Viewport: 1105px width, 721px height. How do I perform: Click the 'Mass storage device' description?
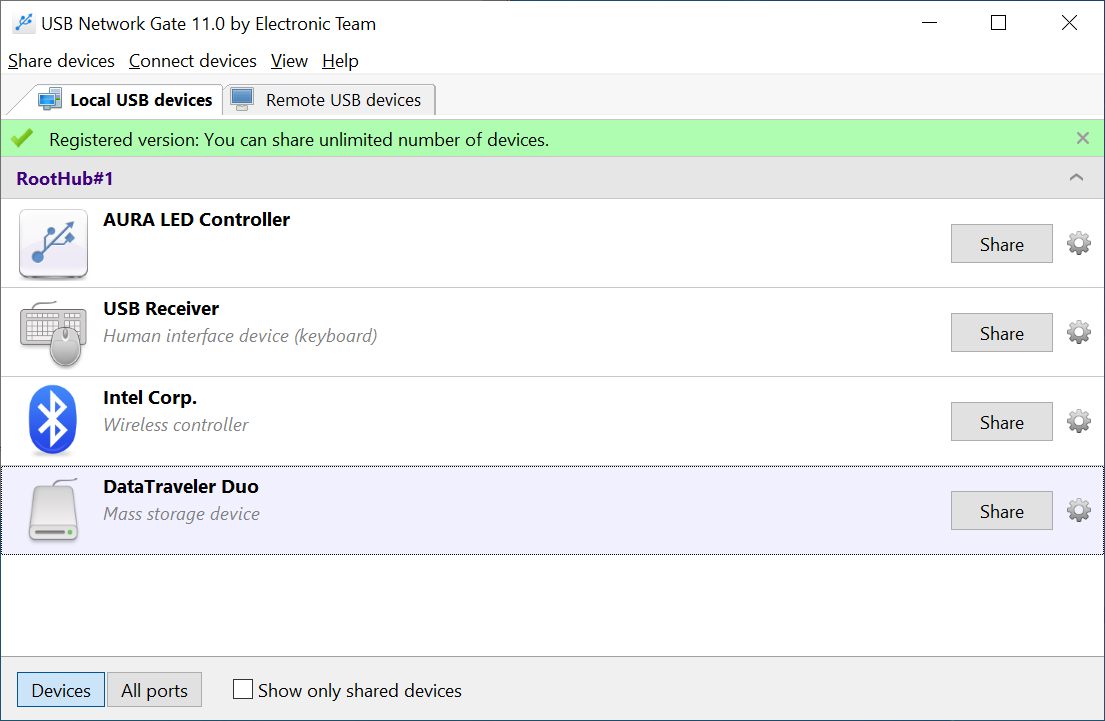pos(182,514)
